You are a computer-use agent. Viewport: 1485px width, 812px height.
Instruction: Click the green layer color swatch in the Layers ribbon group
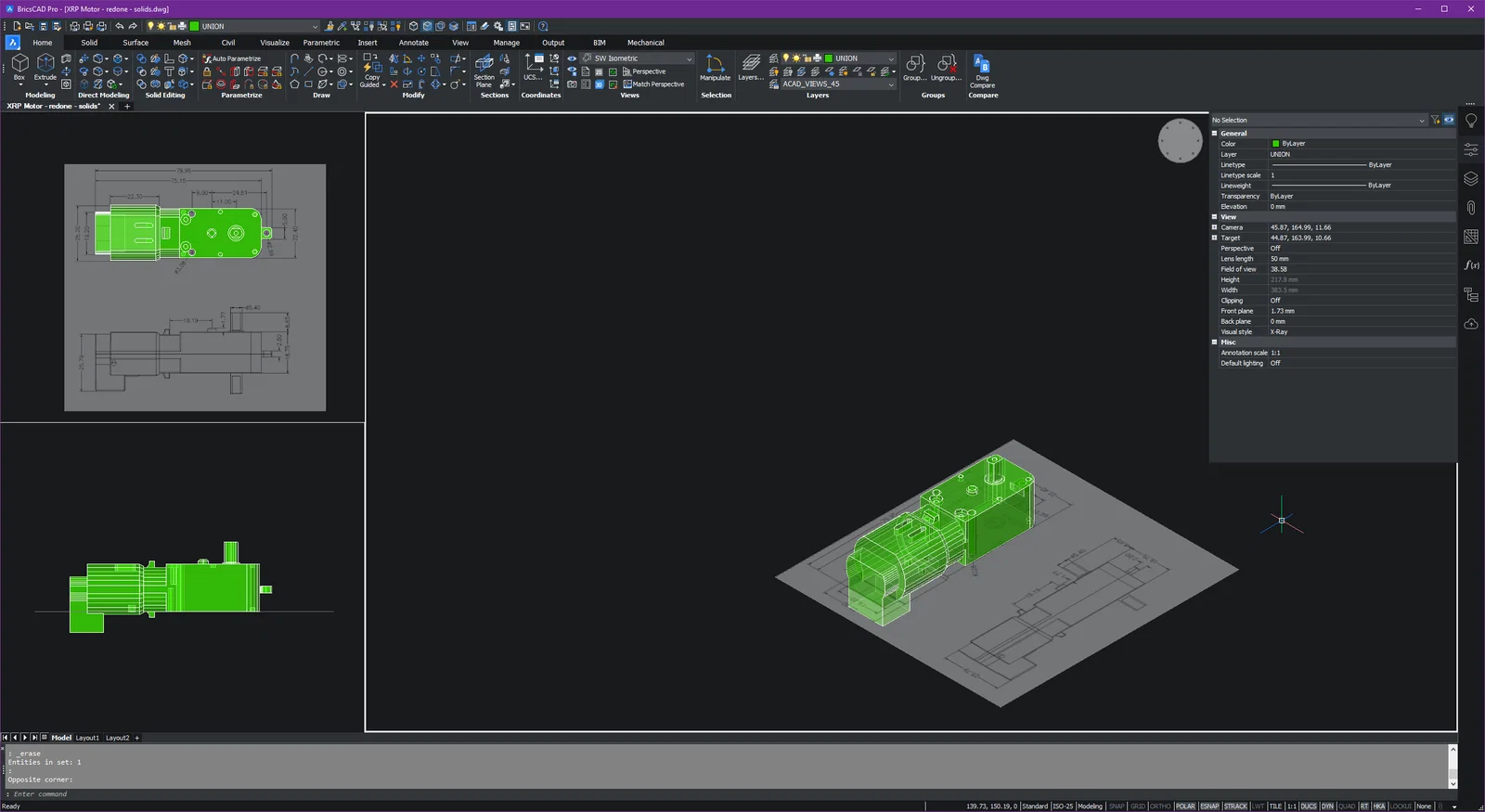[829, 58]
